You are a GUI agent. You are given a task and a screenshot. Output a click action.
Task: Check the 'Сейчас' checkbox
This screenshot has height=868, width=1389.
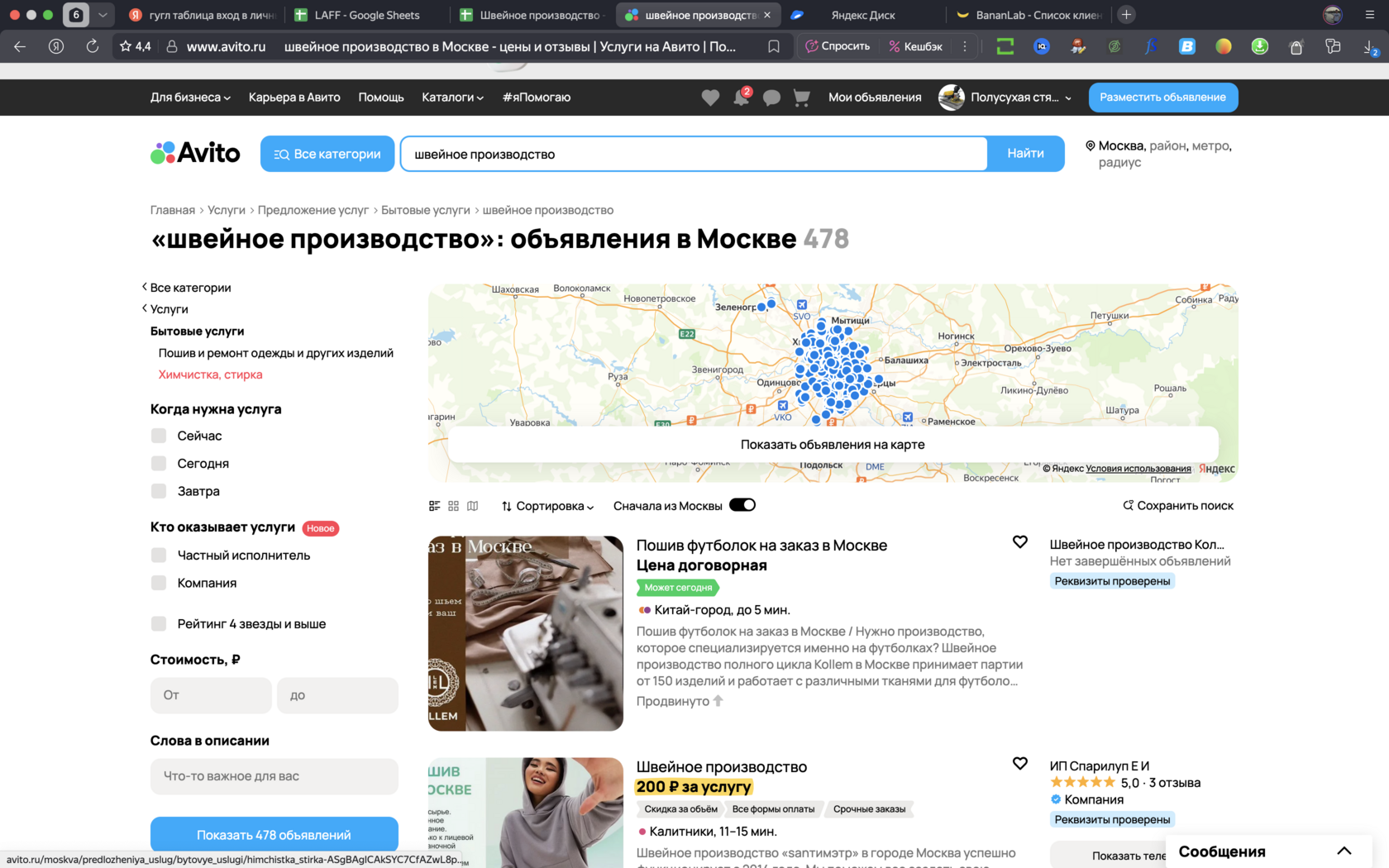[159, 436]
